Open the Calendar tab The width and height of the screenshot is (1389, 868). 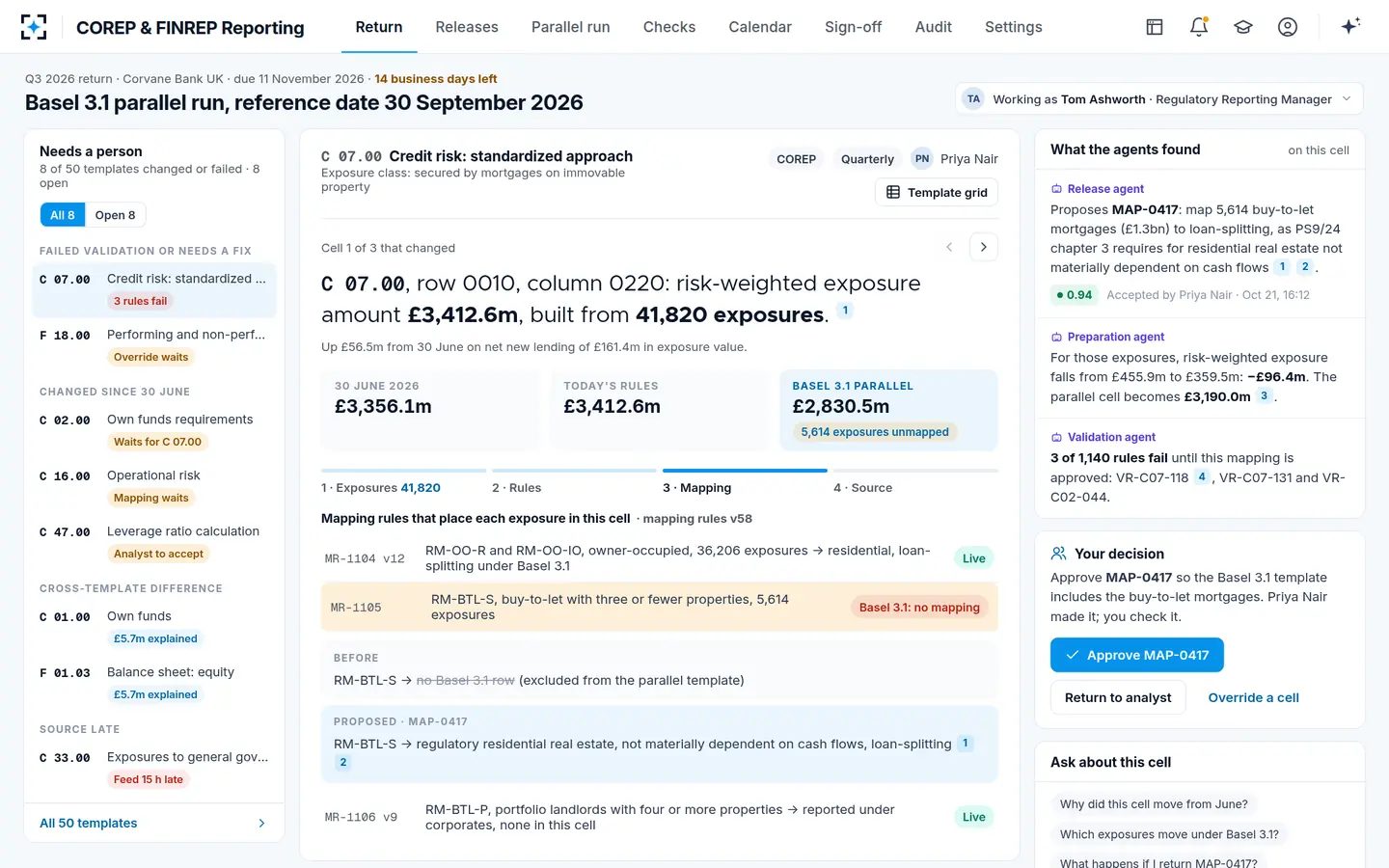(x=760, y=27)
